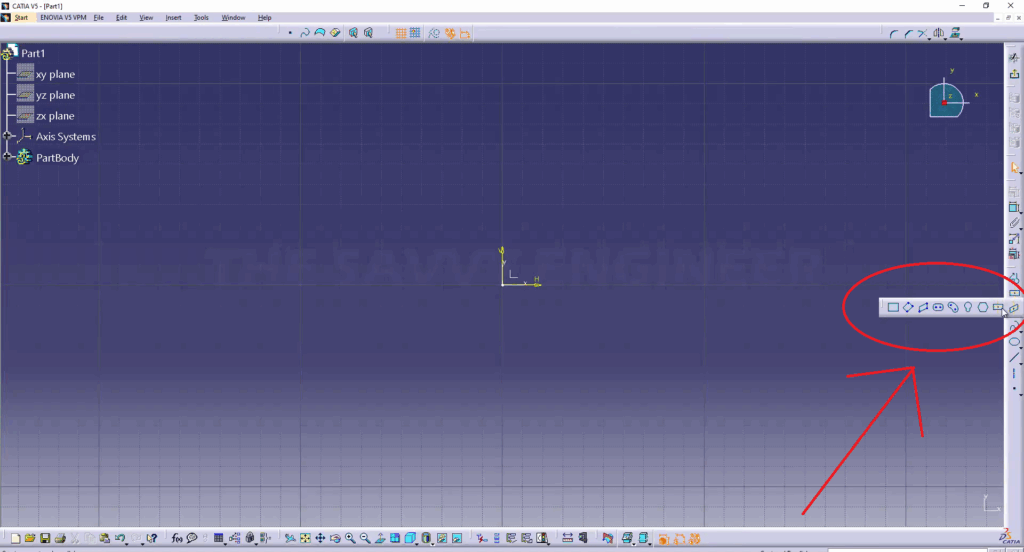Select the Centered Rectangle tool
This screenshot has height=552, width=1024.
[998, 308]
